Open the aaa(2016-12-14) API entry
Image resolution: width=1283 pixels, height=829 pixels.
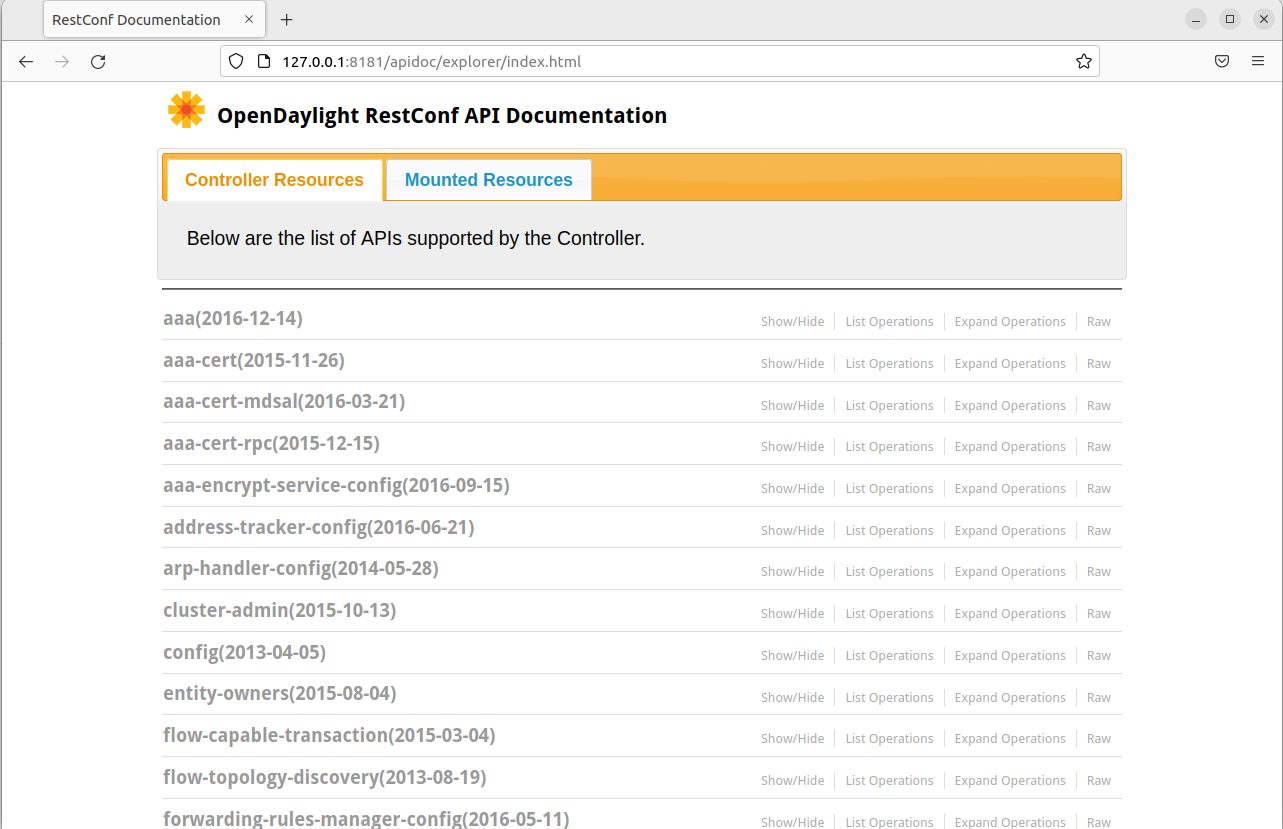point(233,319)
